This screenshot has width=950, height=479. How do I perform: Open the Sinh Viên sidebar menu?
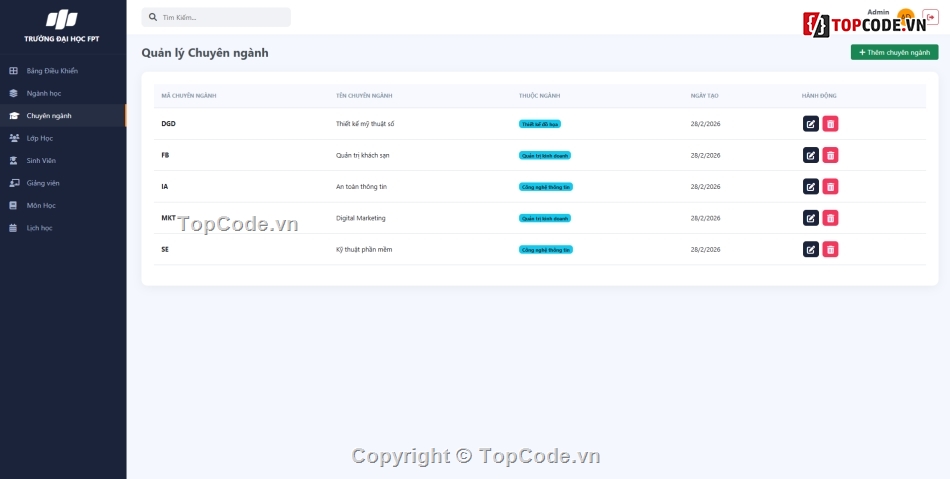(x=41, y=160)
